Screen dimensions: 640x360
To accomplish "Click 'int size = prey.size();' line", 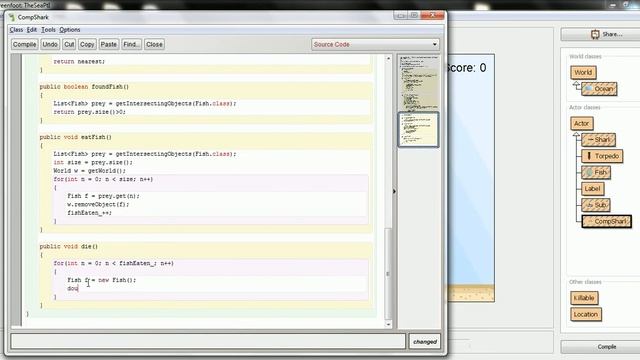I will tap(93, 162).
